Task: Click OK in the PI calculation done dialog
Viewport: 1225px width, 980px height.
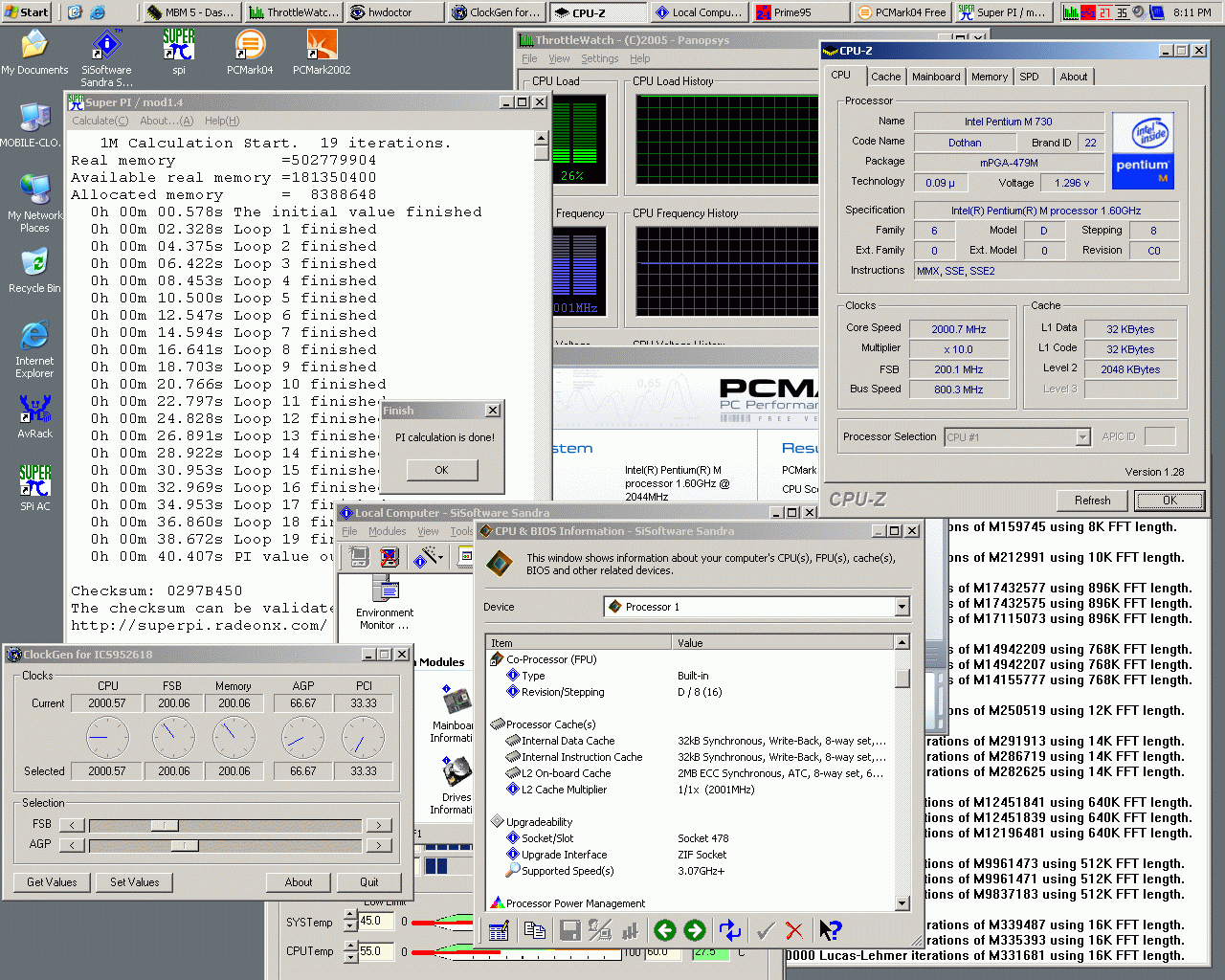Action: tap(441, 470)
